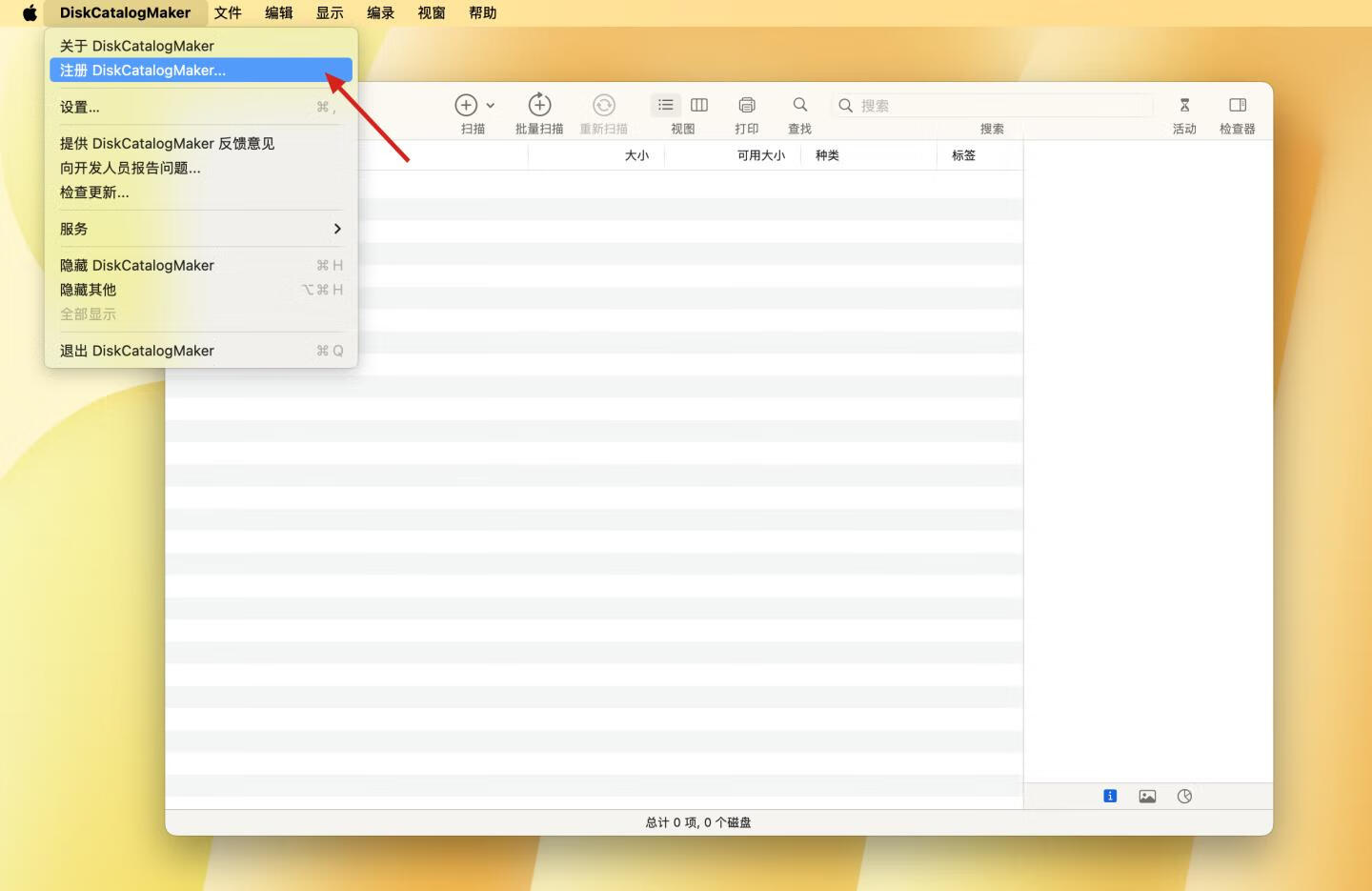Choose 设置... menu item
Viewport: 1372px width, 891px height.
201,107
